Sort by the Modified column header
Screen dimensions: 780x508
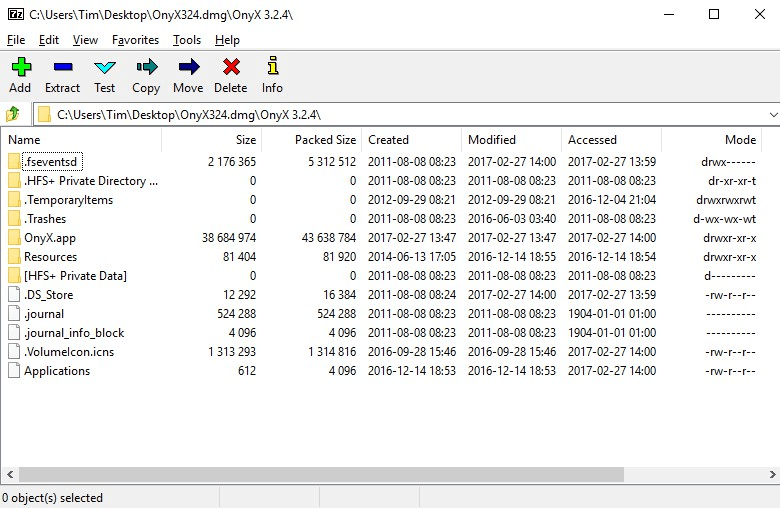(x=512, y=140)
